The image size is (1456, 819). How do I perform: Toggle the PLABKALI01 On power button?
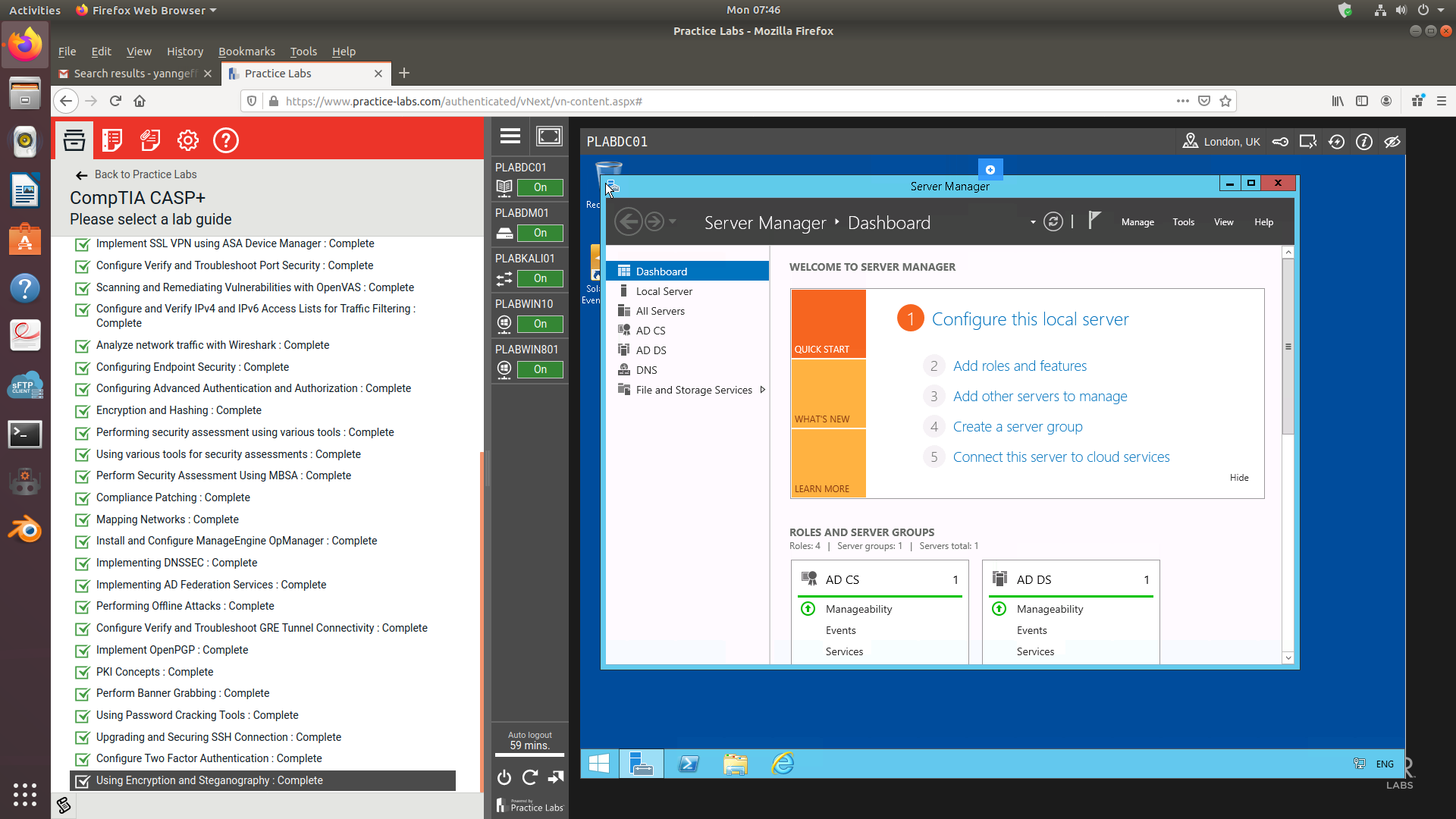(x=540, y=278)
